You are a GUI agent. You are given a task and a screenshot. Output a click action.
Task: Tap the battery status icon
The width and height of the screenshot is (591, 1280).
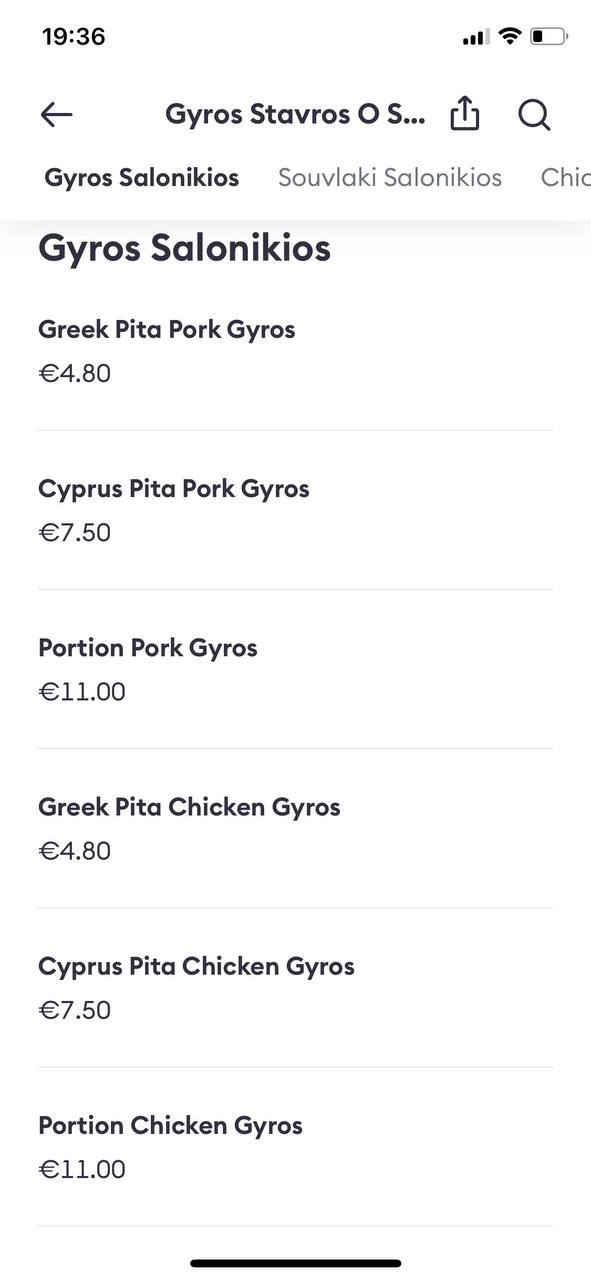[x=549, y=37]
